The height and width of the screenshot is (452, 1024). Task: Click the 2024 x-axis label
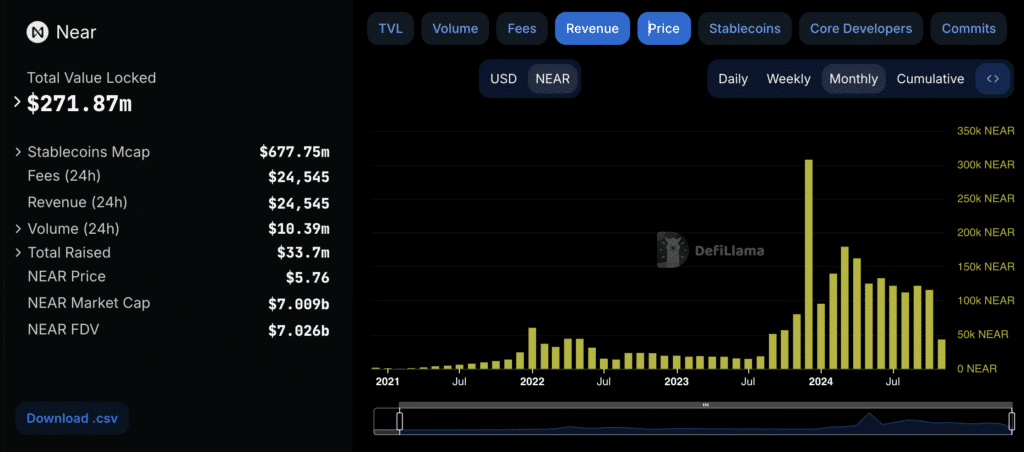[x=820, y=380]
